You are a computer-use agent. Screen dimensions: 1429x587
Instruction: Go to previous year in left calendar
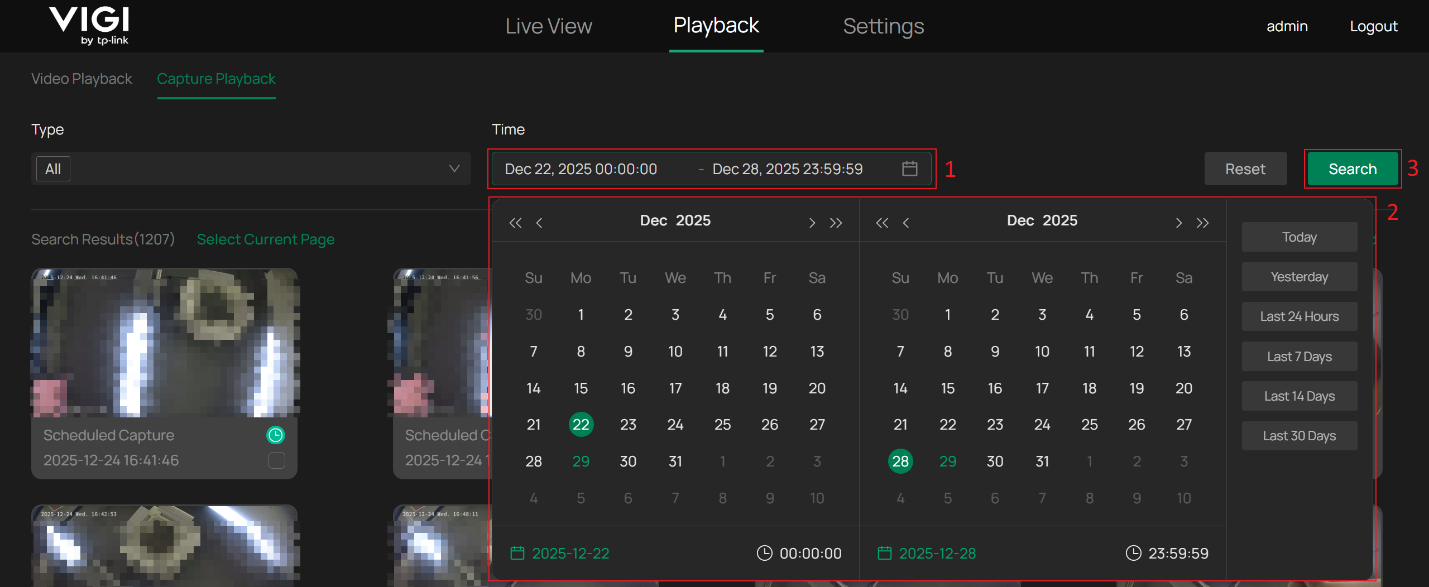pyautogui.click(x=515, y=223)
